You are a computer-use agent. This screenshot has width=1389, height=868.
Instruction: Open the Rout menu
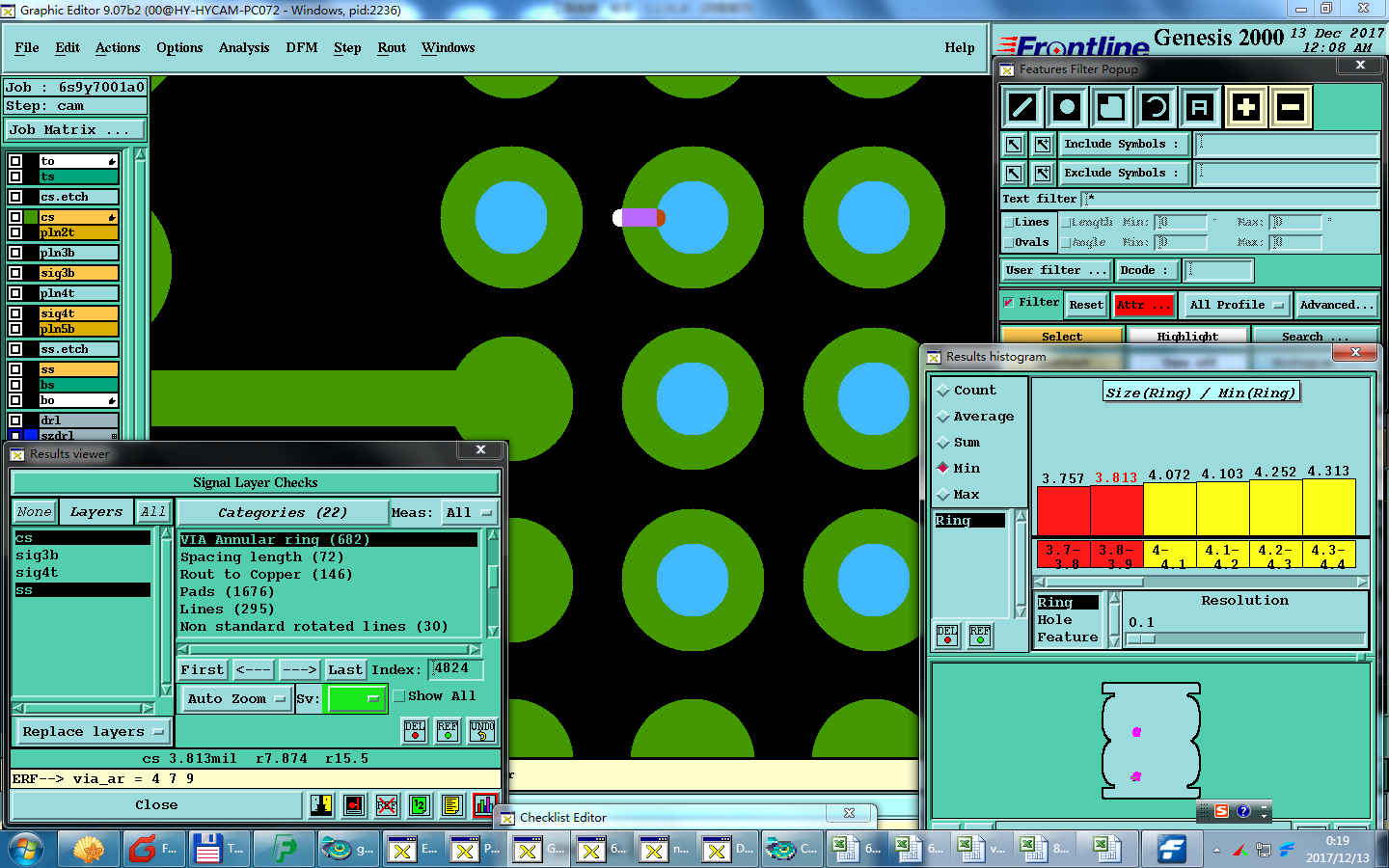392,48
